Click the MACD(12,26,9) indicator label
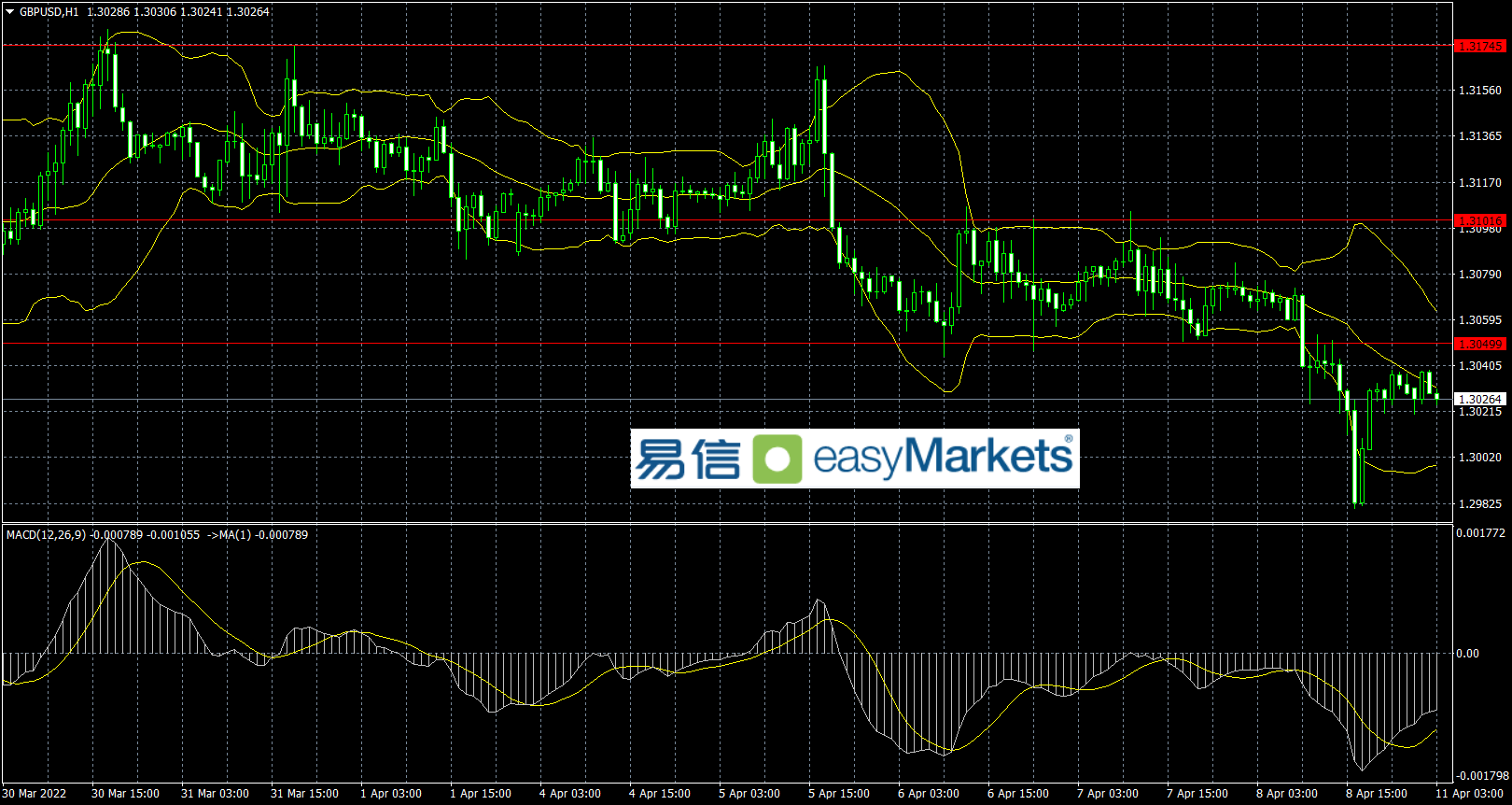This screenshot has width=1512, height=805. pyautogui.click(x=46, y=535)
